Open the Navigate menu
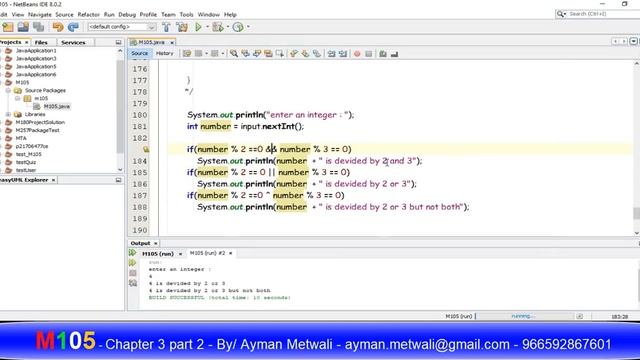640x360 pixels. 40,15
